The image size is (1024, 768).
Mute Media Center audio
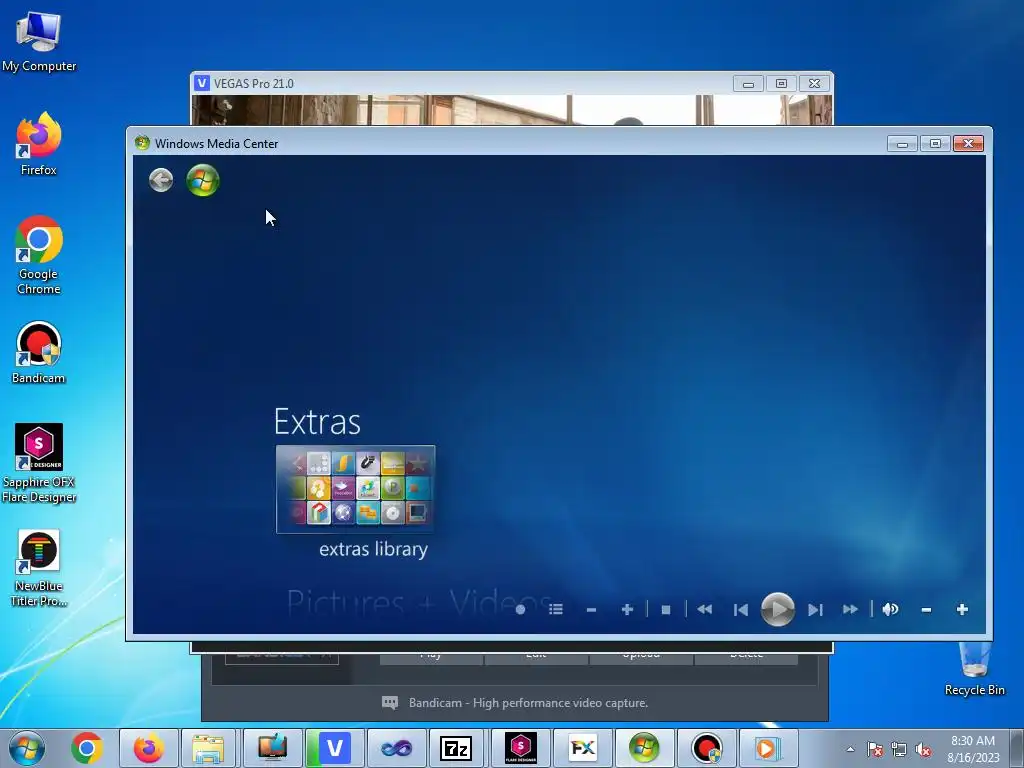coord(890,609)
